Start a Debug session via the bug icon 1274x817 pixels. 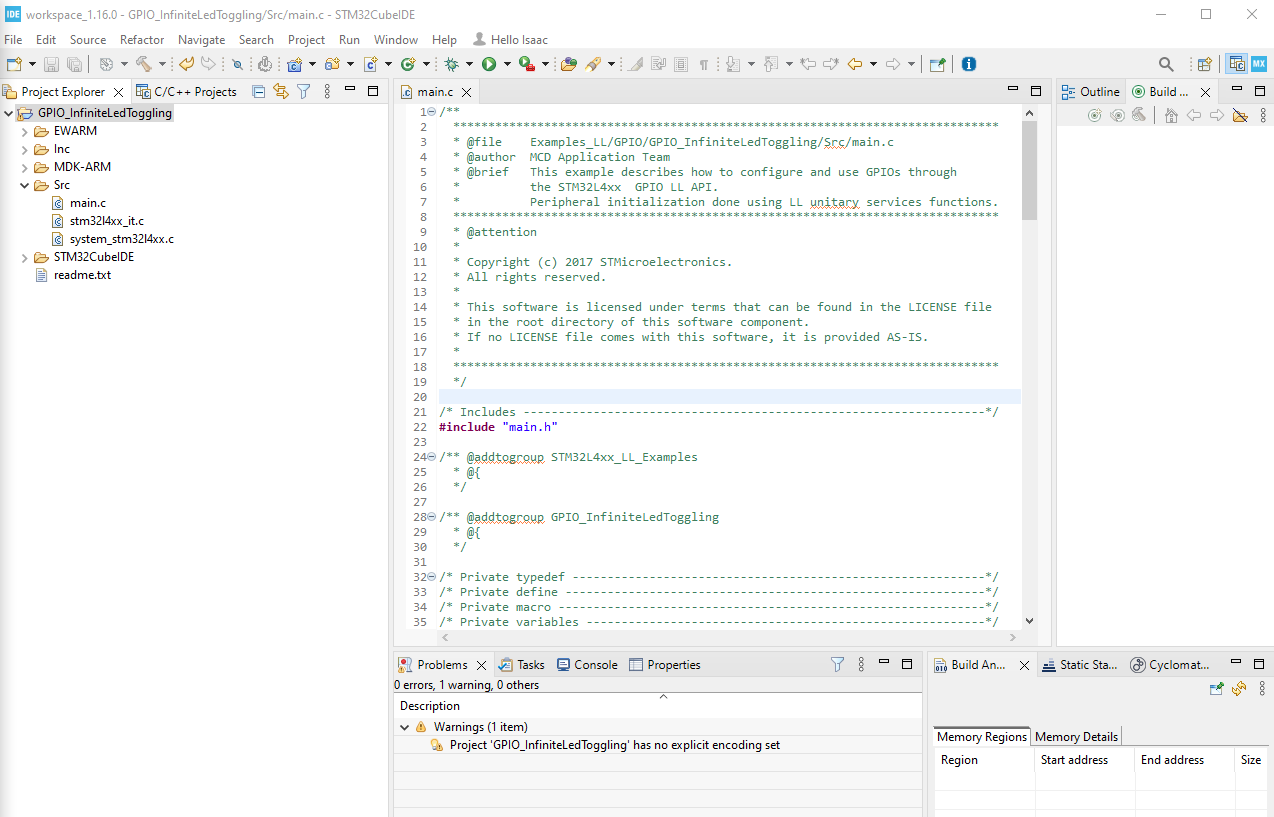pos(452,64)
